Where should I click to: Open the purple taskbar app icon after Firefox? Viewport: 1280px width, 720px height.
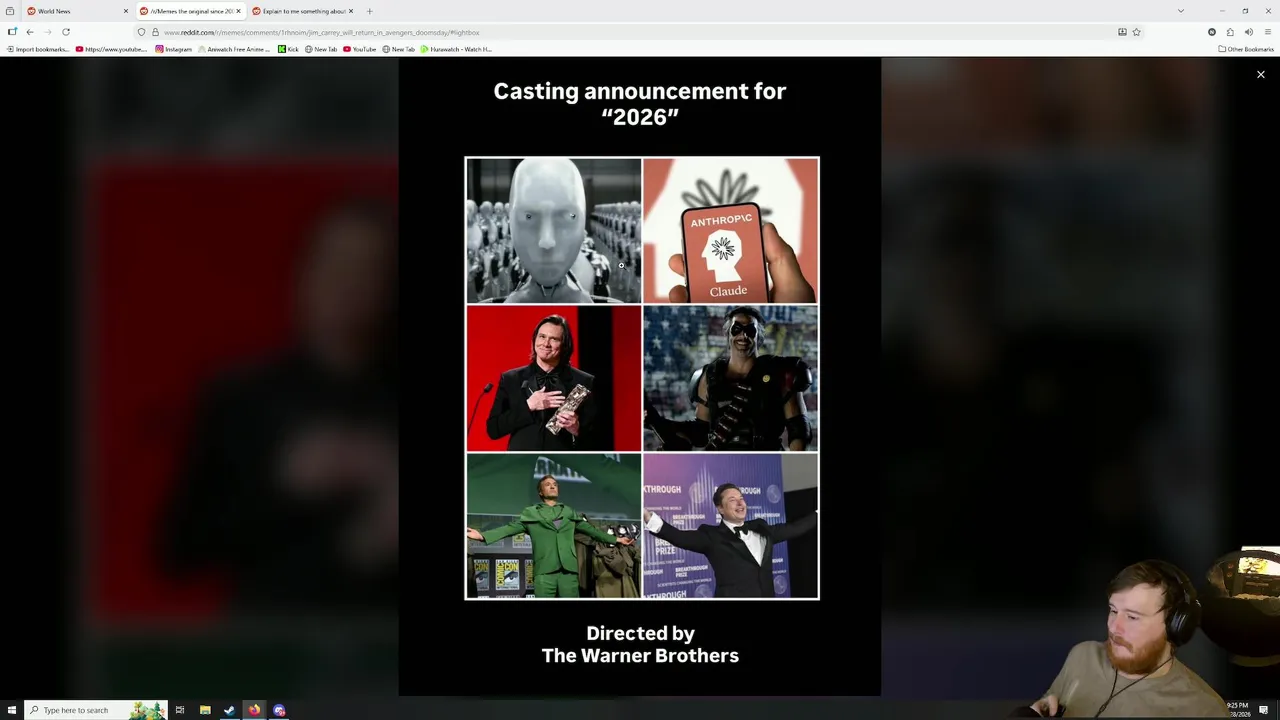tap(279, 710)
